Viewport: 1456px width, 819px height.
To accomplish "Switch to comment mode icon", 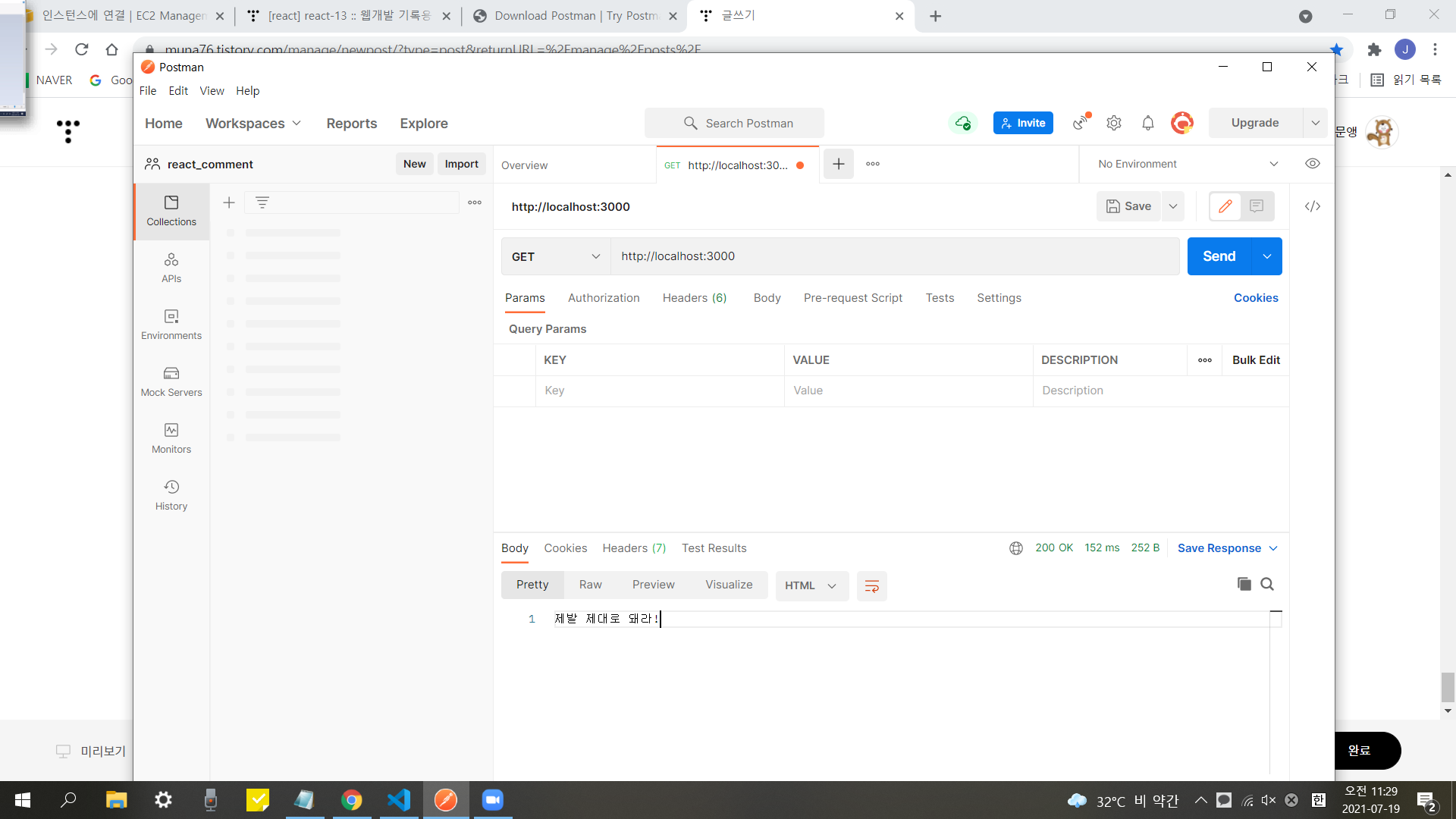I will [x=1257, y=206].
